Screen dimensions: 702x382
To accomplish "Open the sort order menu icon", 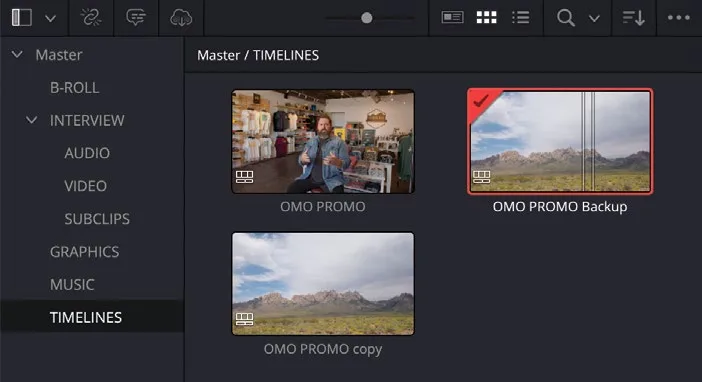I will (x=634, y=18).
